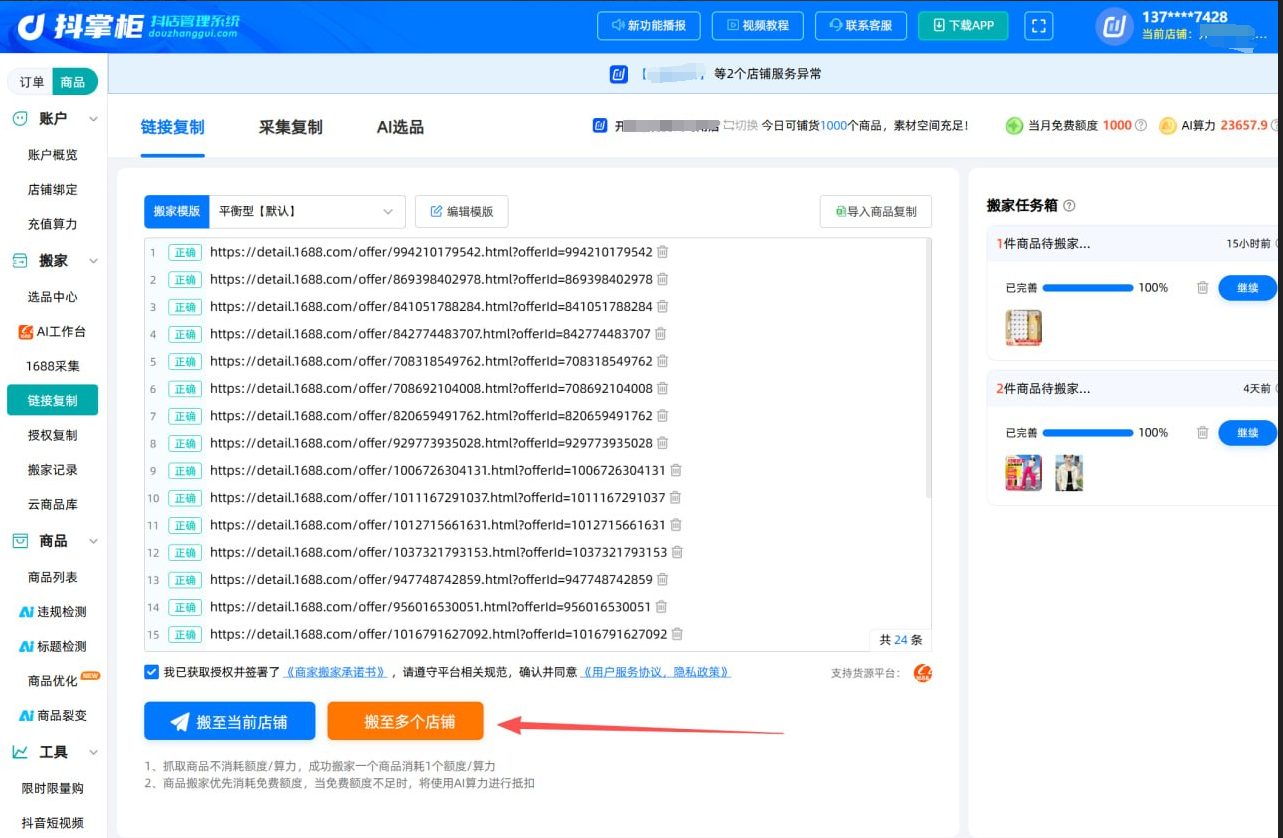1283x838 pixels.
Task: Click 切换 to switch store
Action: pyautogui.click(x=740, y=126)
